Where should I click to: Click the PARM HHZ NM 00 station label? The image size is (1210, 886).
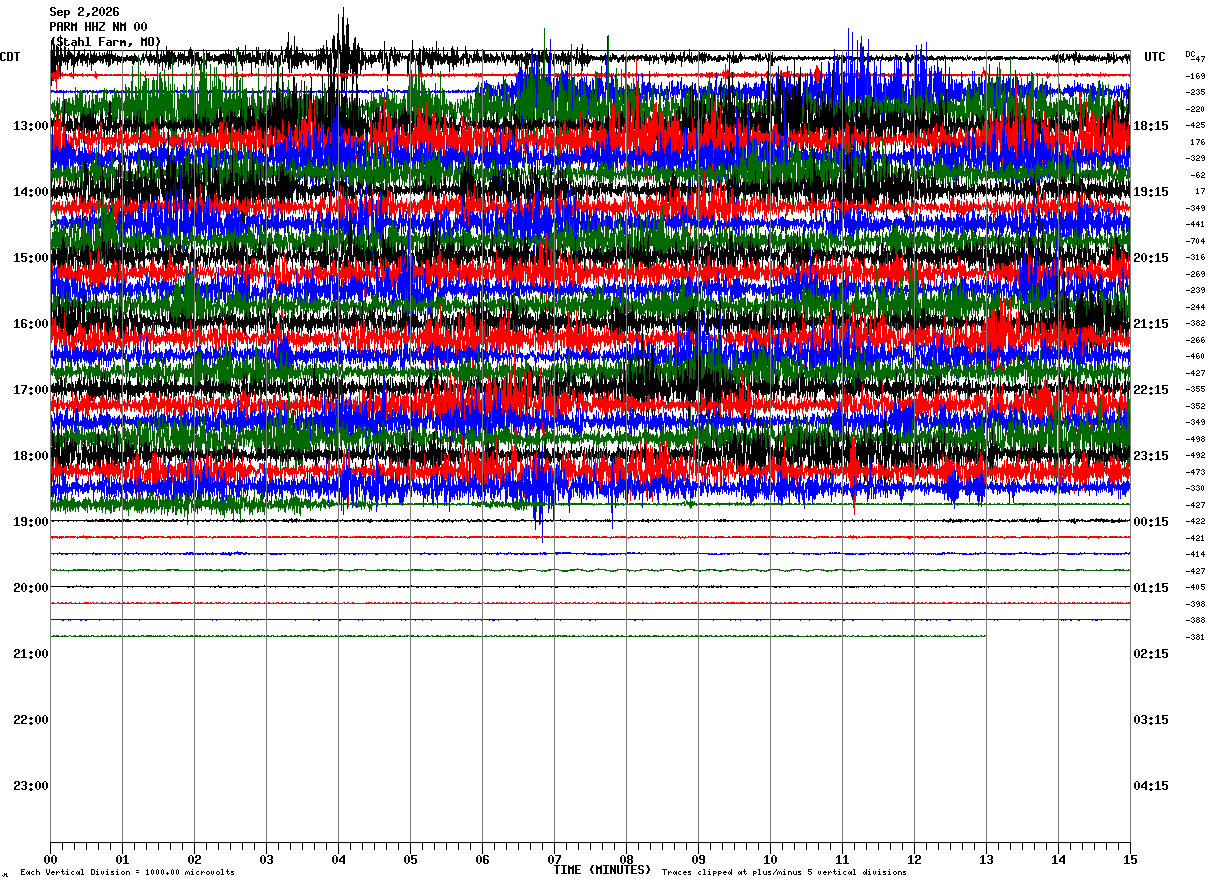coord(98,27)
